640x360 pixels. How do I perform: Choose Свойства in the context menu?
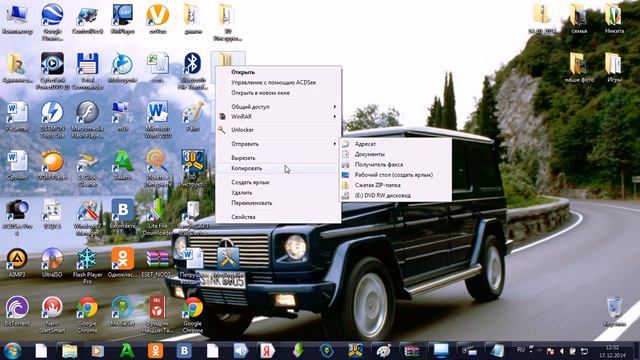(278, 217)
